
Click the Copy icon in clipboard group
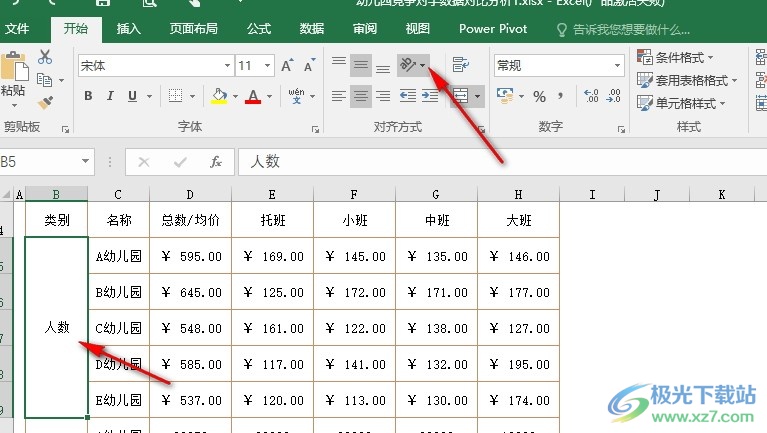click(45, 80)
